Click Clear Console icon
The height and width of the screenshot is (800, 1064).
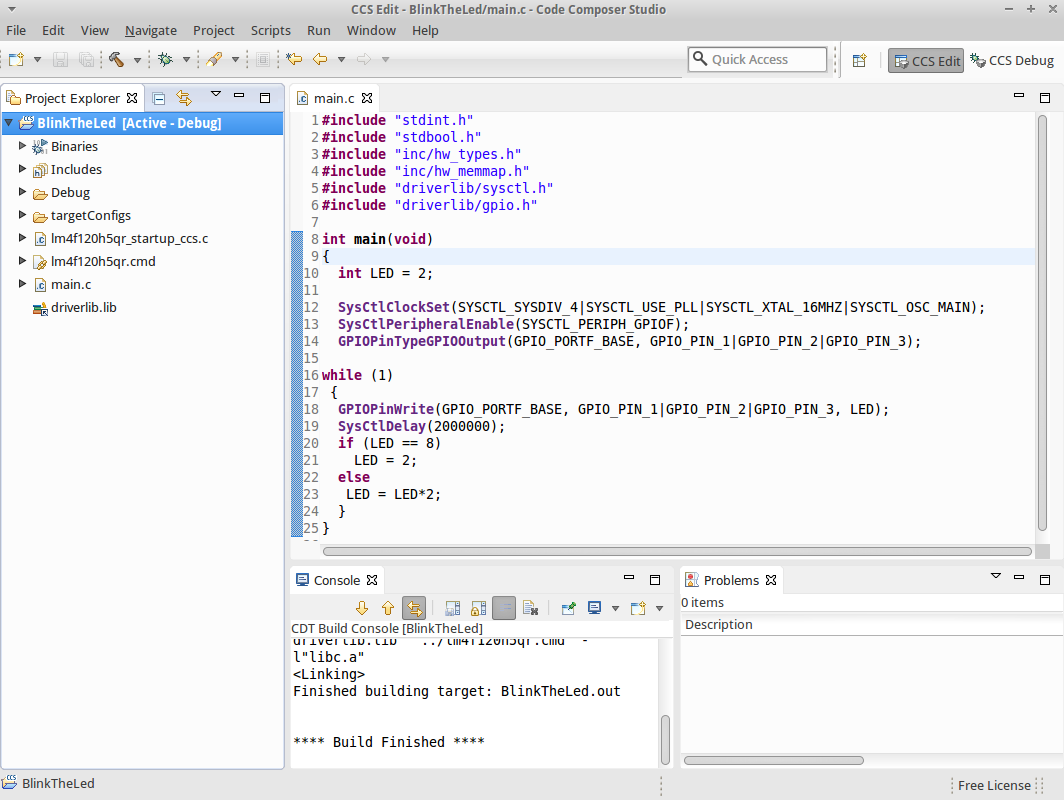point(531,608)
